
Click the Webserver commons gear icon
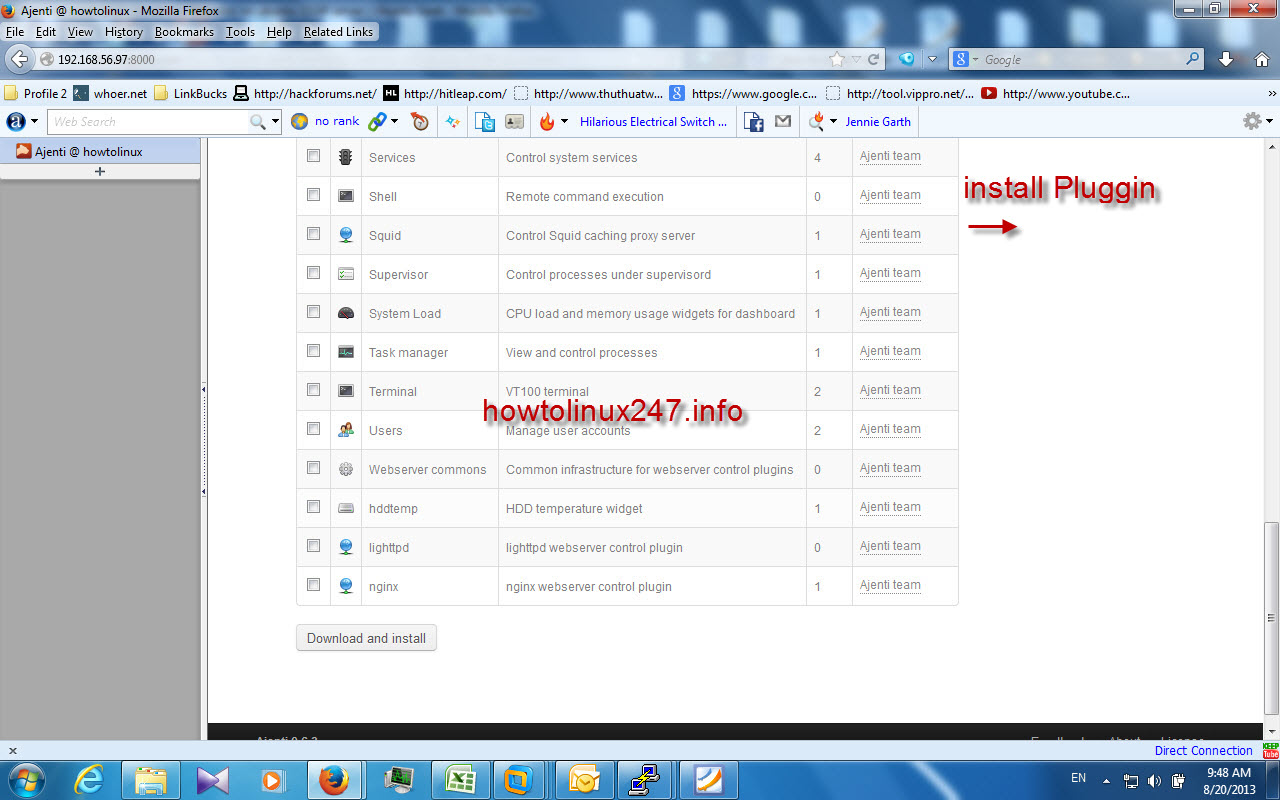coord(346,469)
